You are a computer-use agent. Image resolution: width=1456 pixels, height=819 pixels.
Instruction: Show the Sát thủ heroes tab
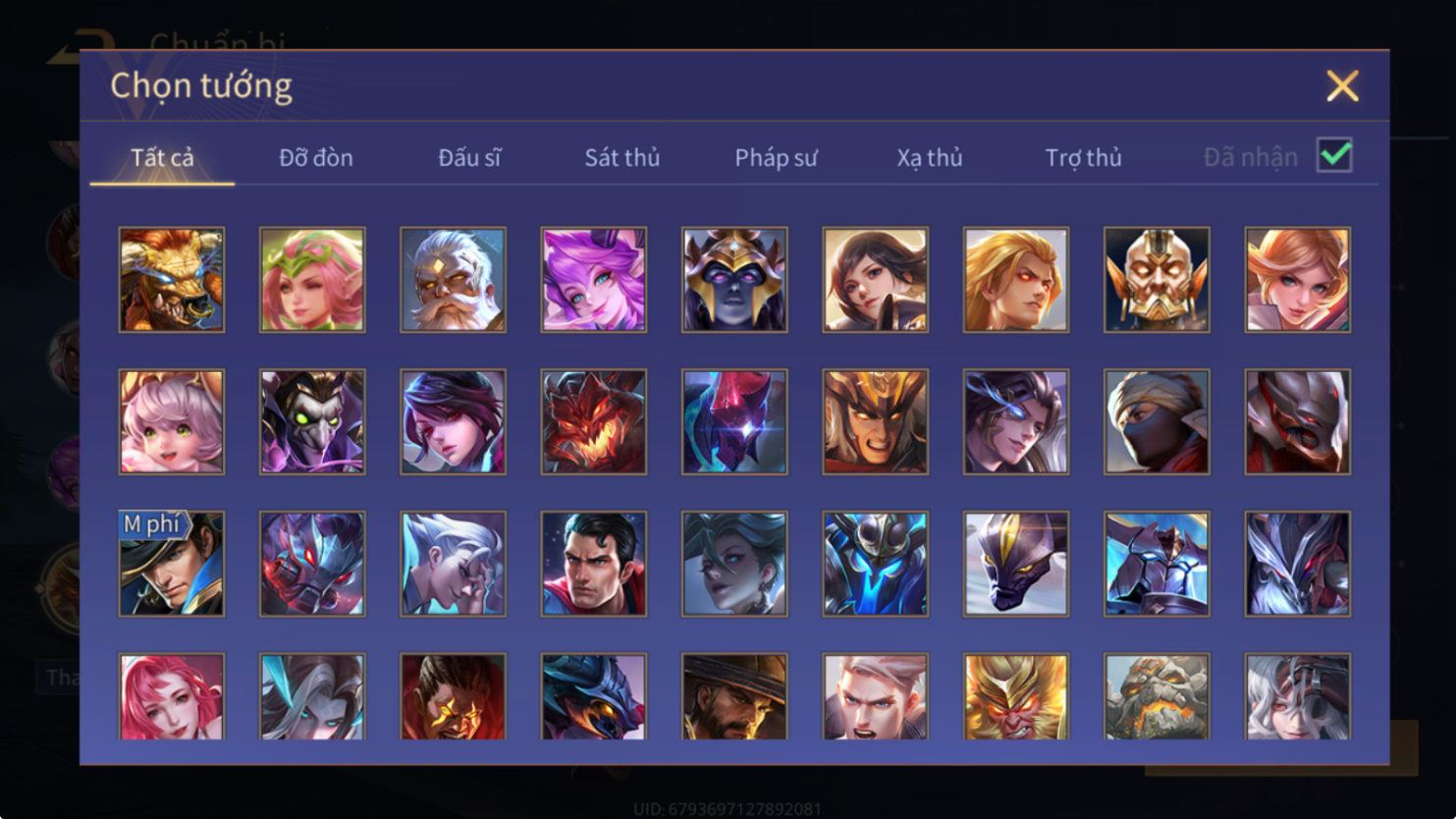tap(622, 157)
